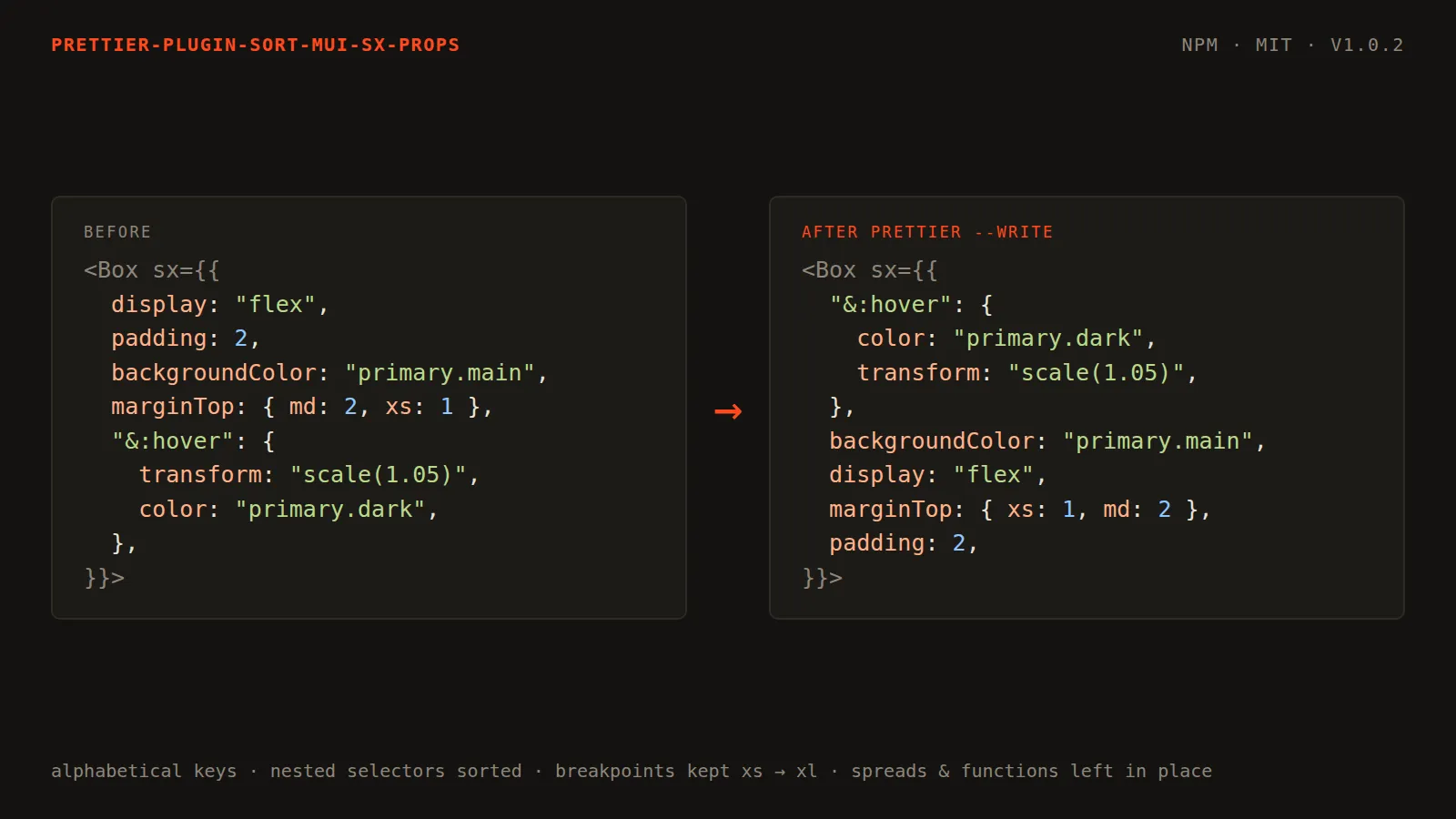Click 'nested selectors sorted' footer text
The height and width of the screenshot is (819, 1456).
[x=396, y=771]
